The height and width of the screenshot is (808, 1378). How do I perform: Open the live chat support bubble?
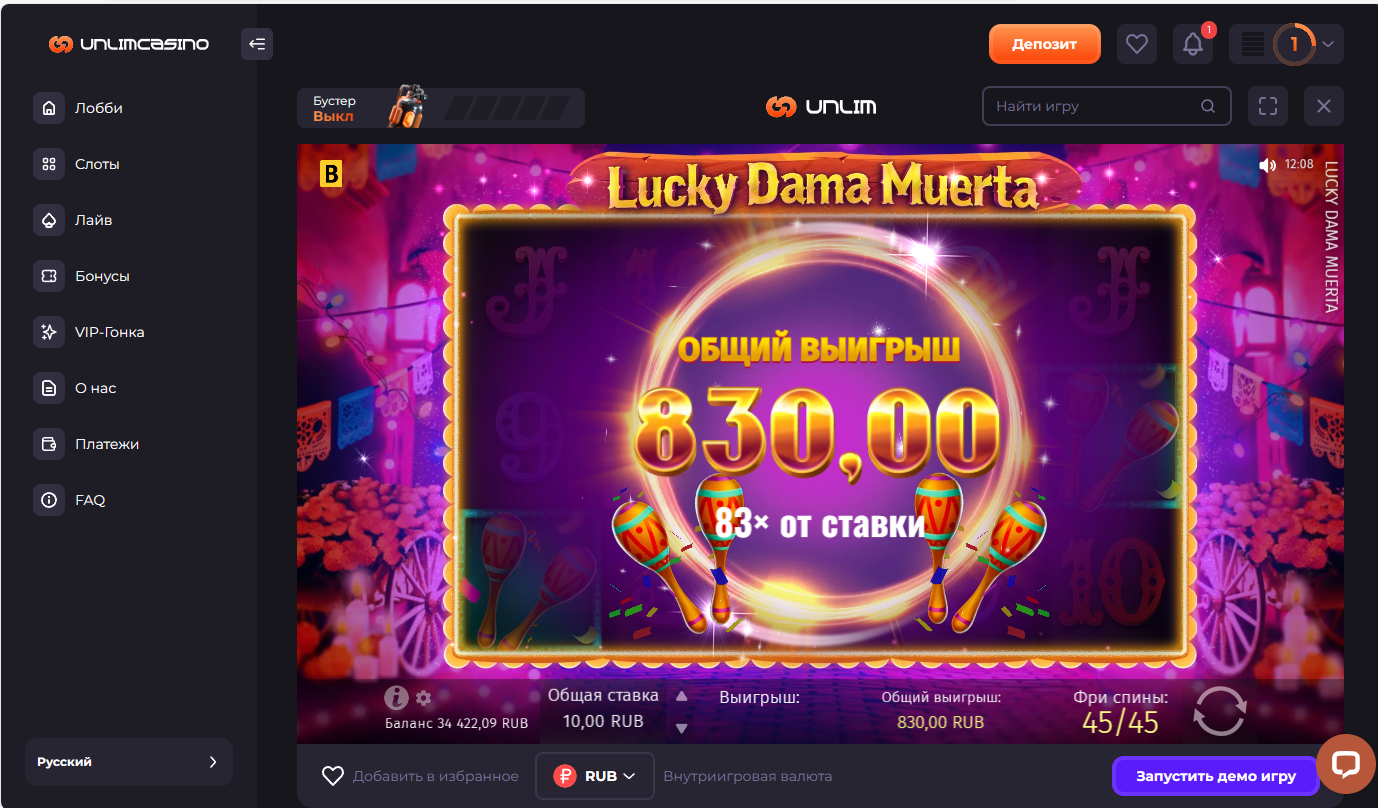(1346, 765)
